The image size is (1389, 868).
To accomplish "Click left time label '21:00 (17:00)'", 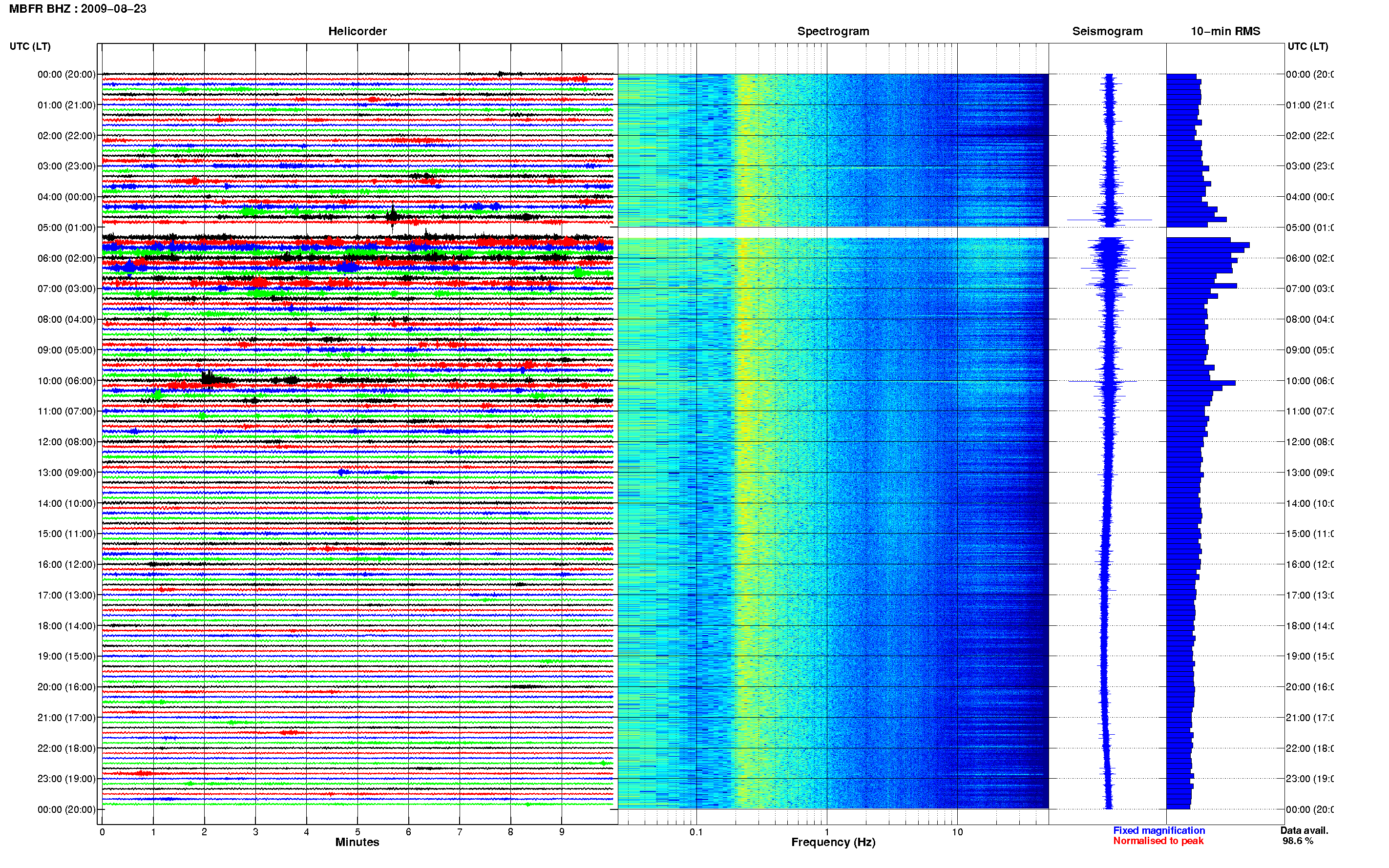I will (x=66, y=718).
